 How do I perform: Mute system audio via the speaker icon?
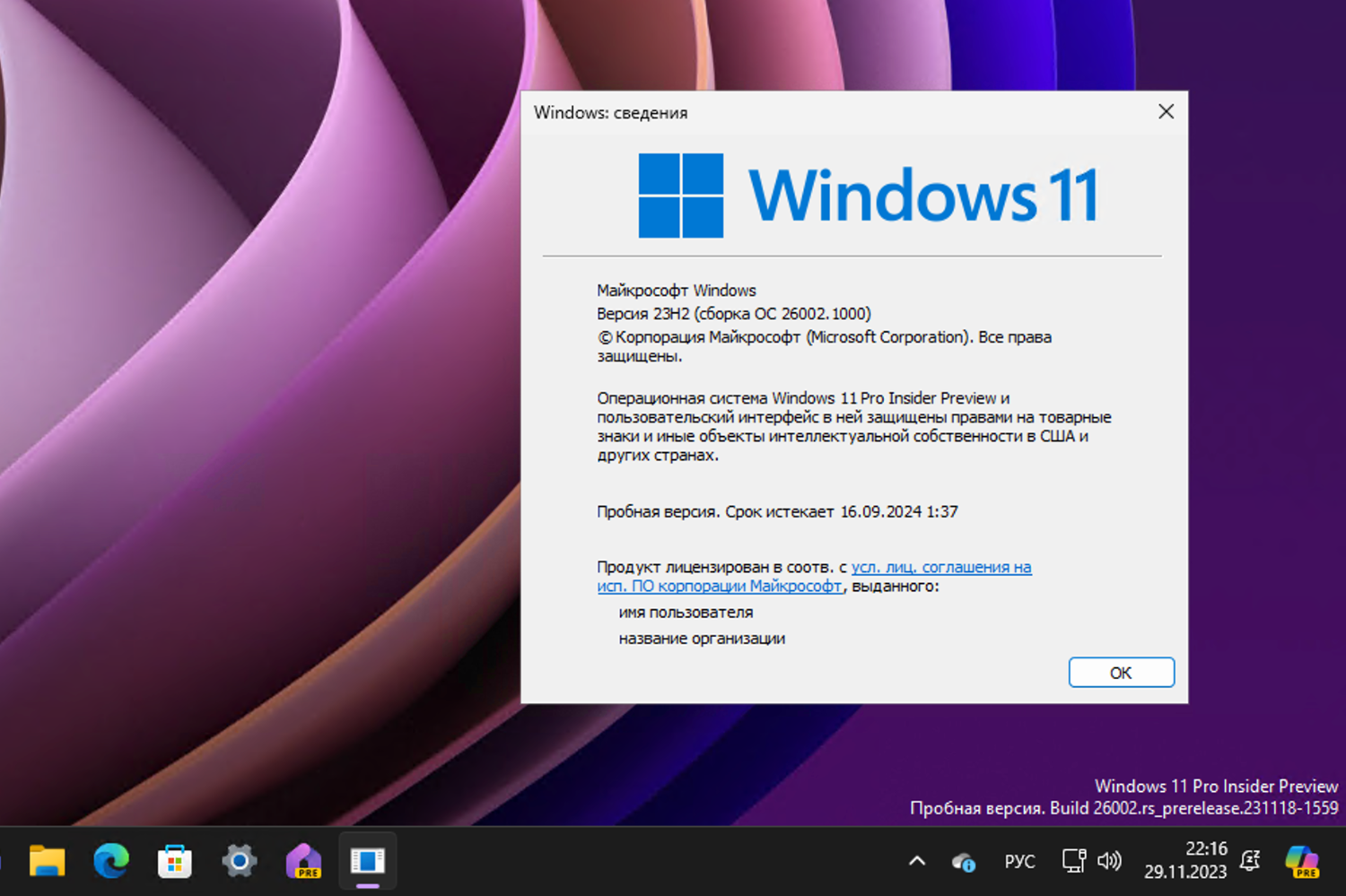pos(1110,861)
